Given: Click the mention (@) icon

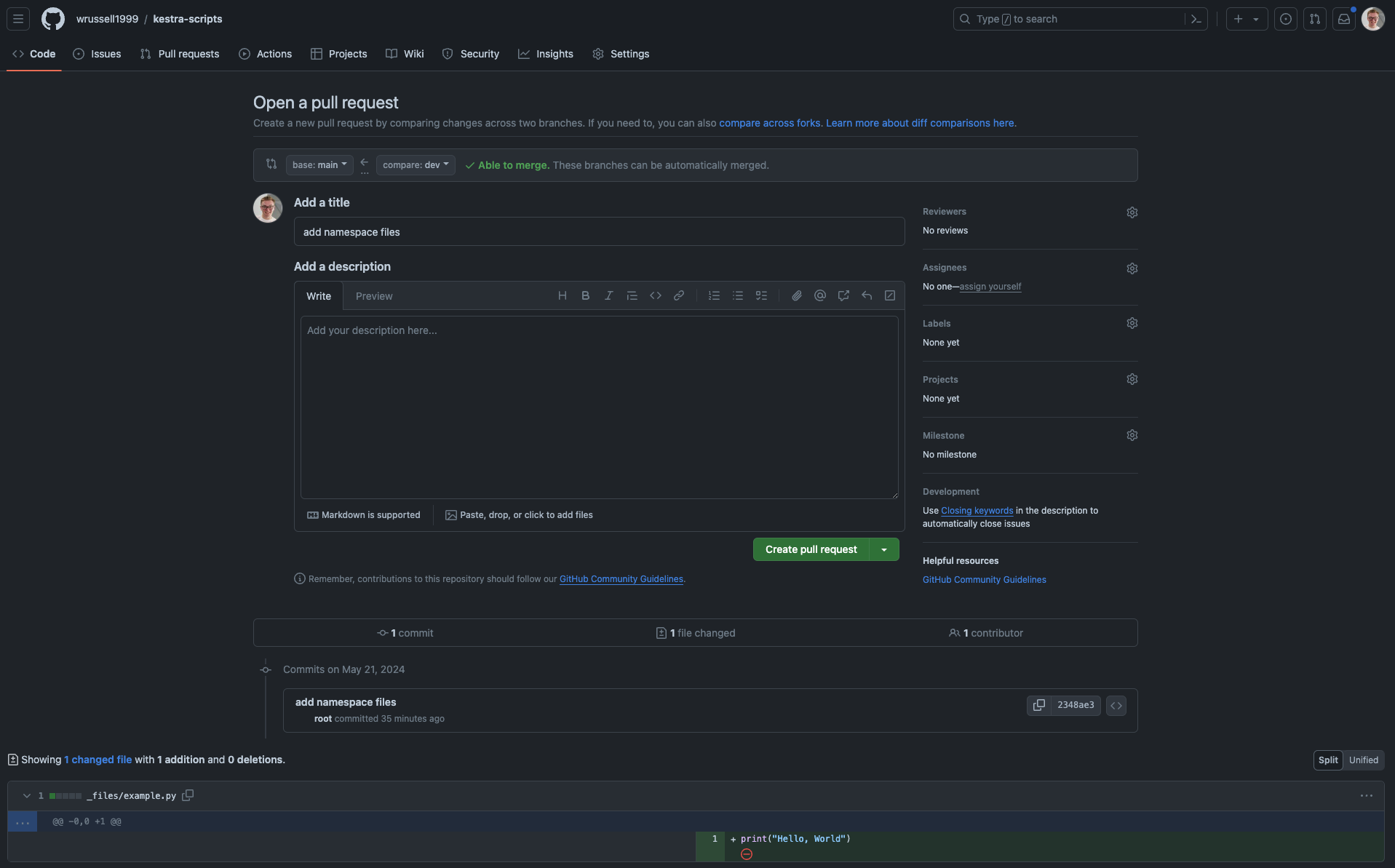Looking at the screenshot, I should point(819,295).
